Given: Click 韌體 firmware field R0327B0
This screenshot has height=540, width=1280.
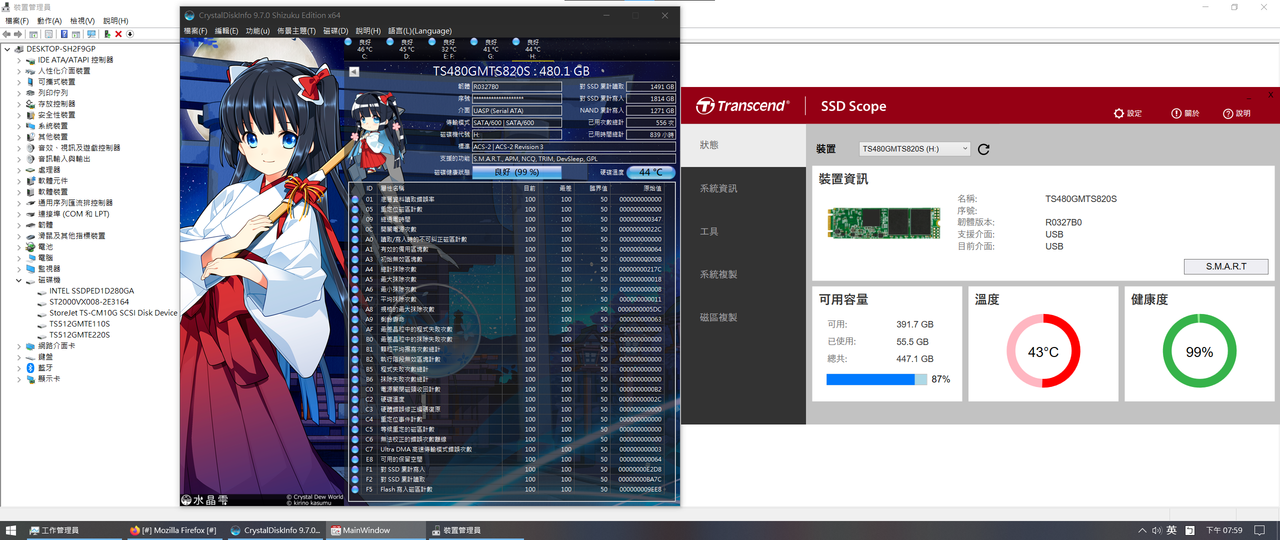Looking at the screenshot, I should pos(517,87).
